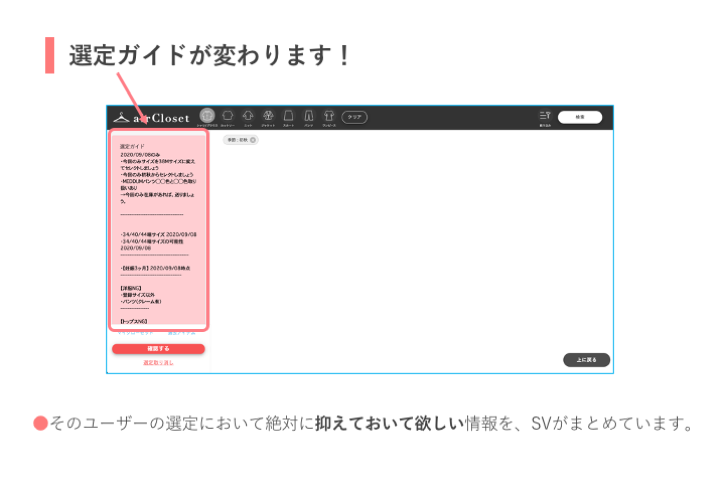Remove the 季節 season filter tag
720x498 pixels.
[x=253, y=140]
